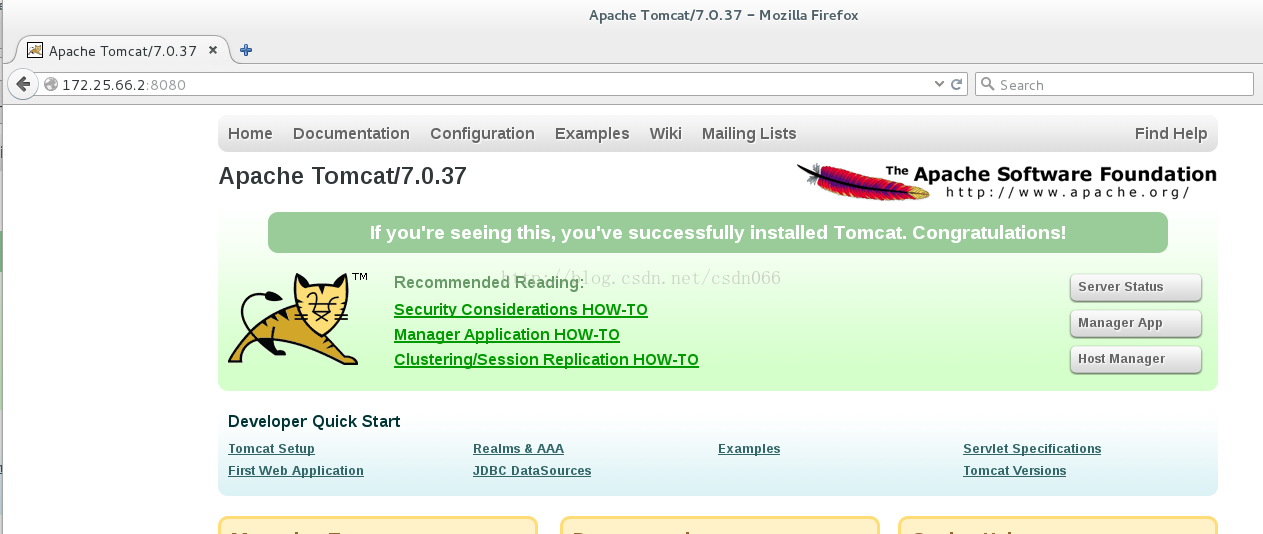Click the Apache Tomcat/7.0.37 page heading
1263x534 pixels.
point(342,176)
